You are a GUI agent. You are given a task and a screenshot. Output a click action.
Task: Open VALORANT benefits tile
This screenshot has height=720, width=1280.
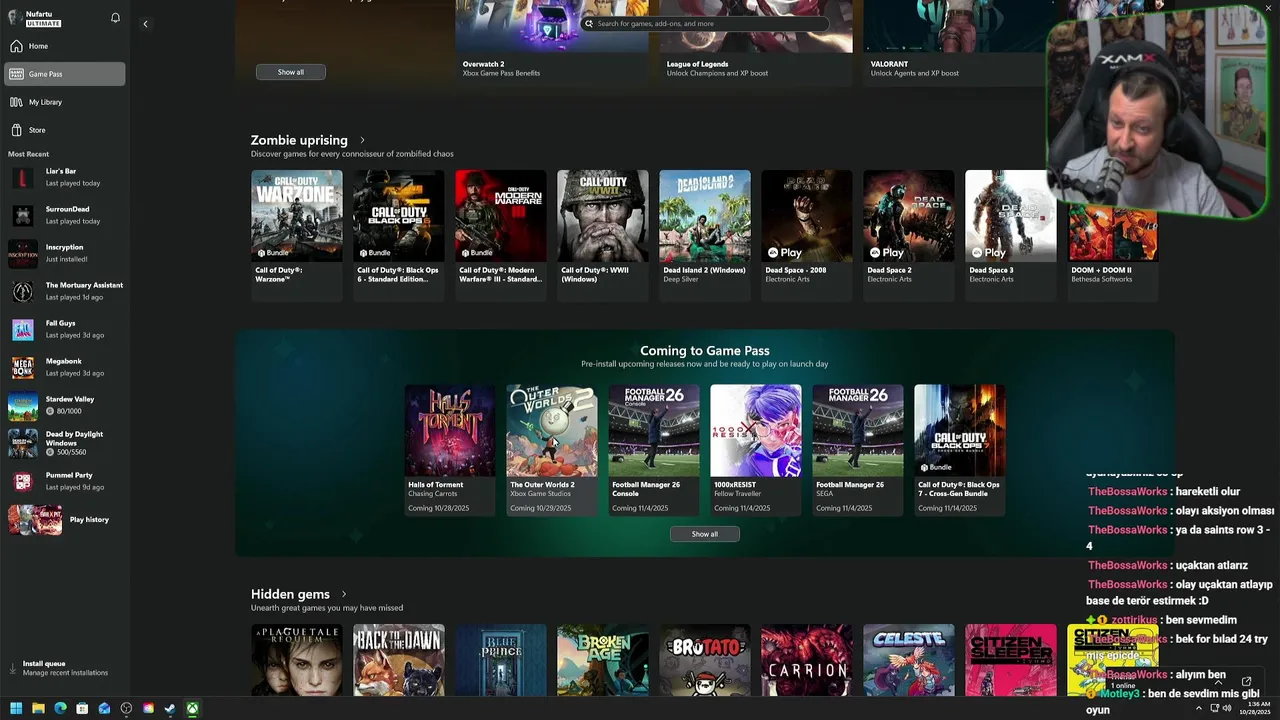click(955, 42)
